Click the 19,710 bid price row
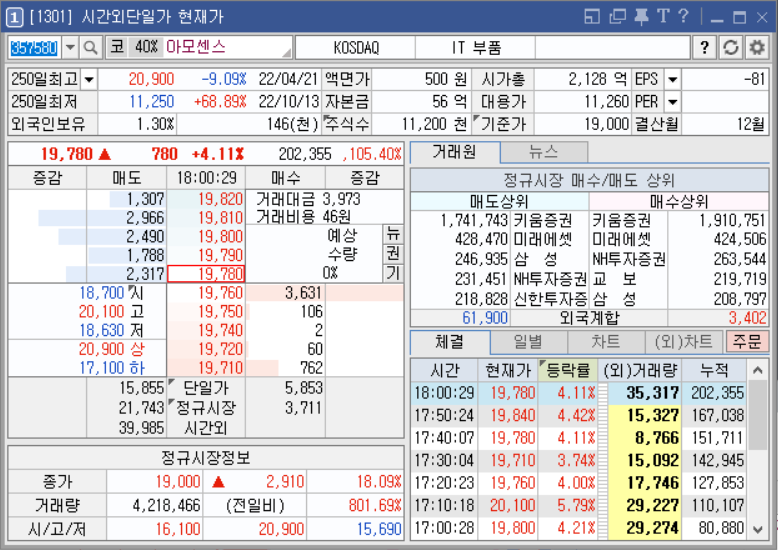Viewport: 778px width, 550px height. point(206,368)
